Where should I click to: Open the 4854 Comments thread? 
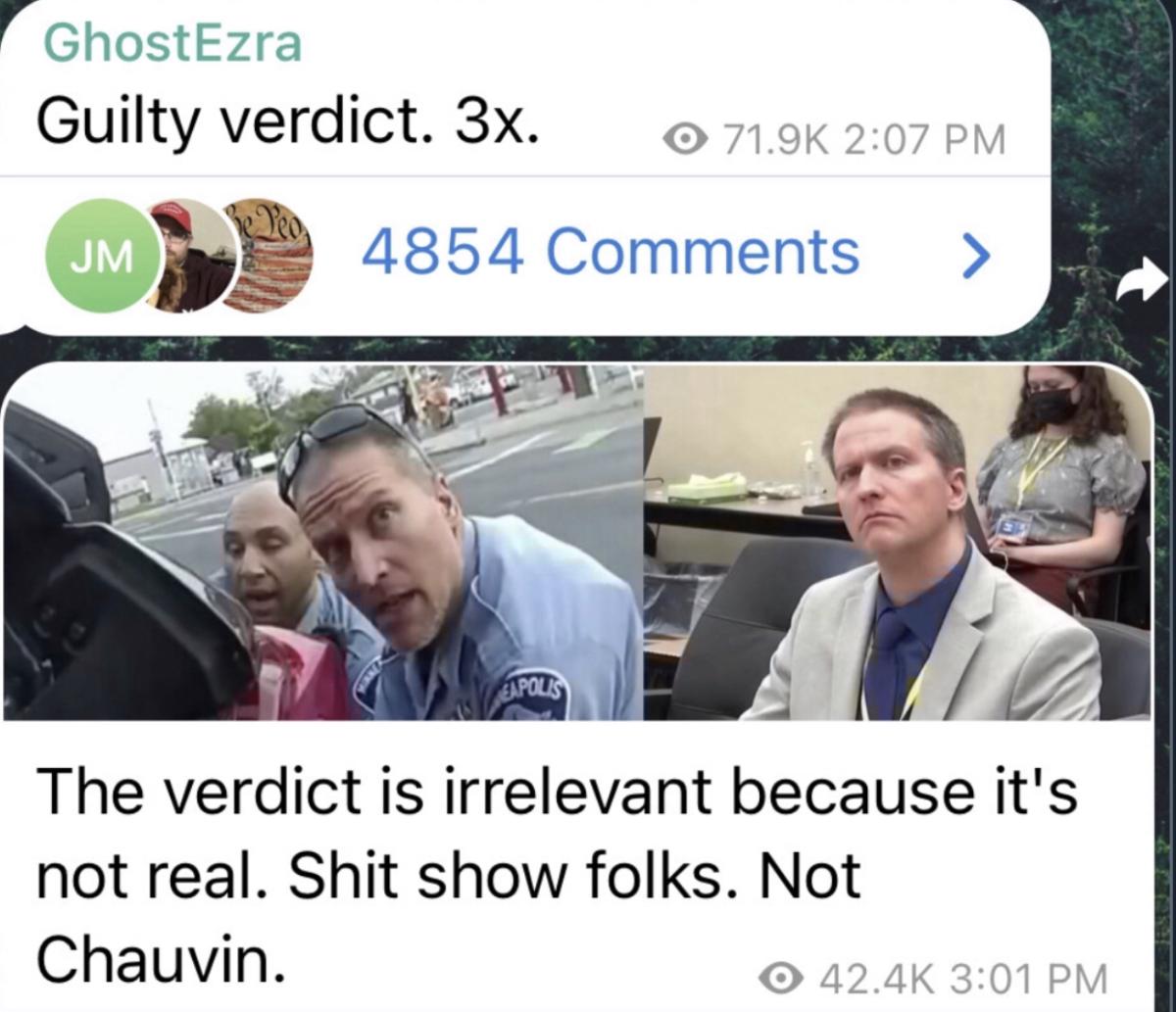pyautogui.click(x=610, y=253)
